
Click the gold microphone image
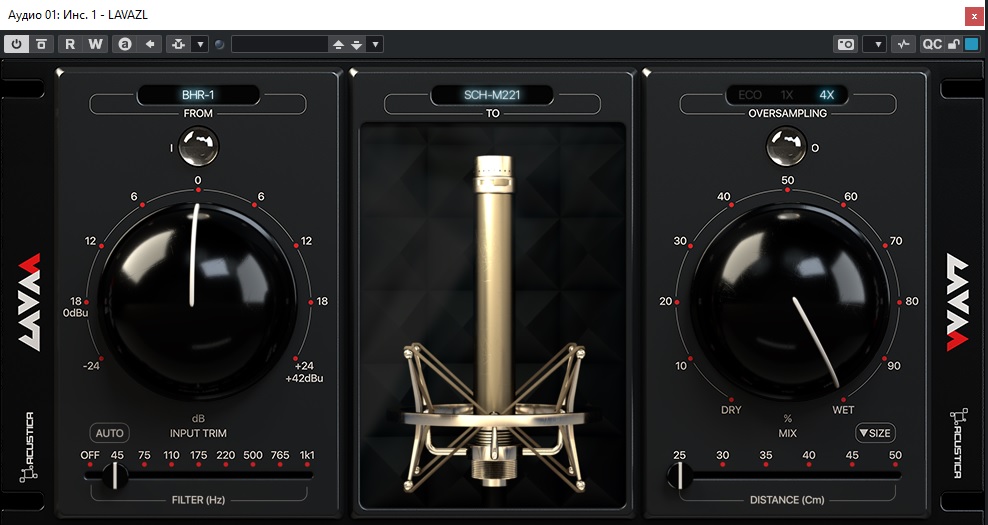(x=493, y=323)
